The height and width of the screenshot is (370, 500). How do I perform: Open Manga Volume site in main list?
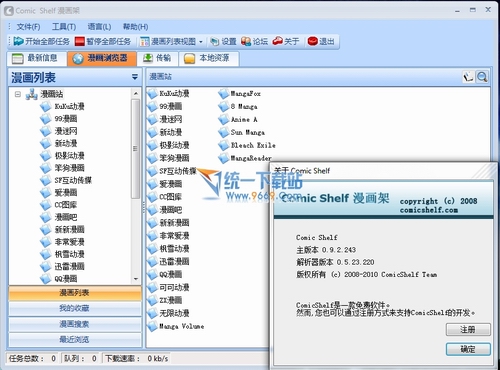pyautogui.click(x=176, y=326)
